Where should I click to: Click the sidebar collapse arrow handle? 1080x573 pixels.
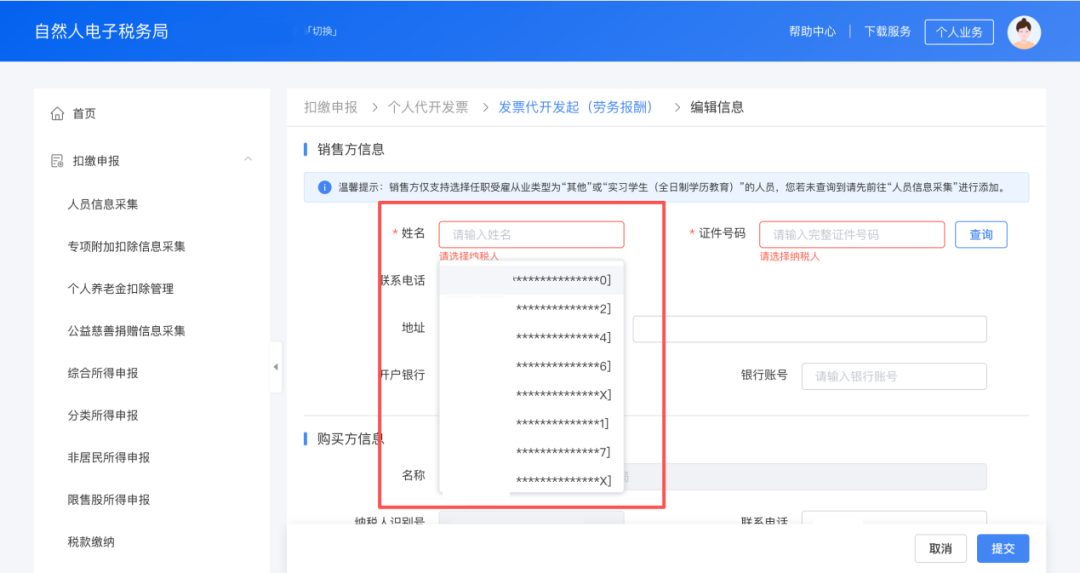click(276, 367)
